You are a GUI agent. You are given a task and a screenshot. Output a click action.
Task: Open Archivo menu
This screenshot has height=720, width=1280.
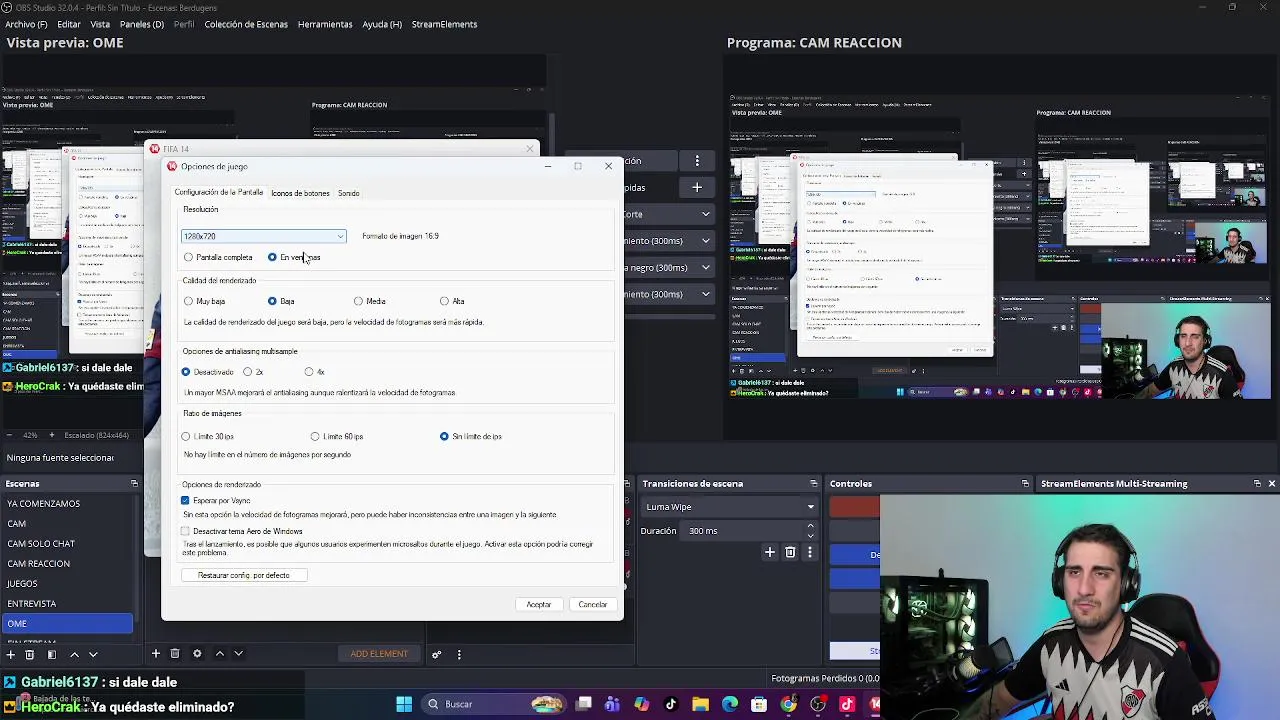26,24
